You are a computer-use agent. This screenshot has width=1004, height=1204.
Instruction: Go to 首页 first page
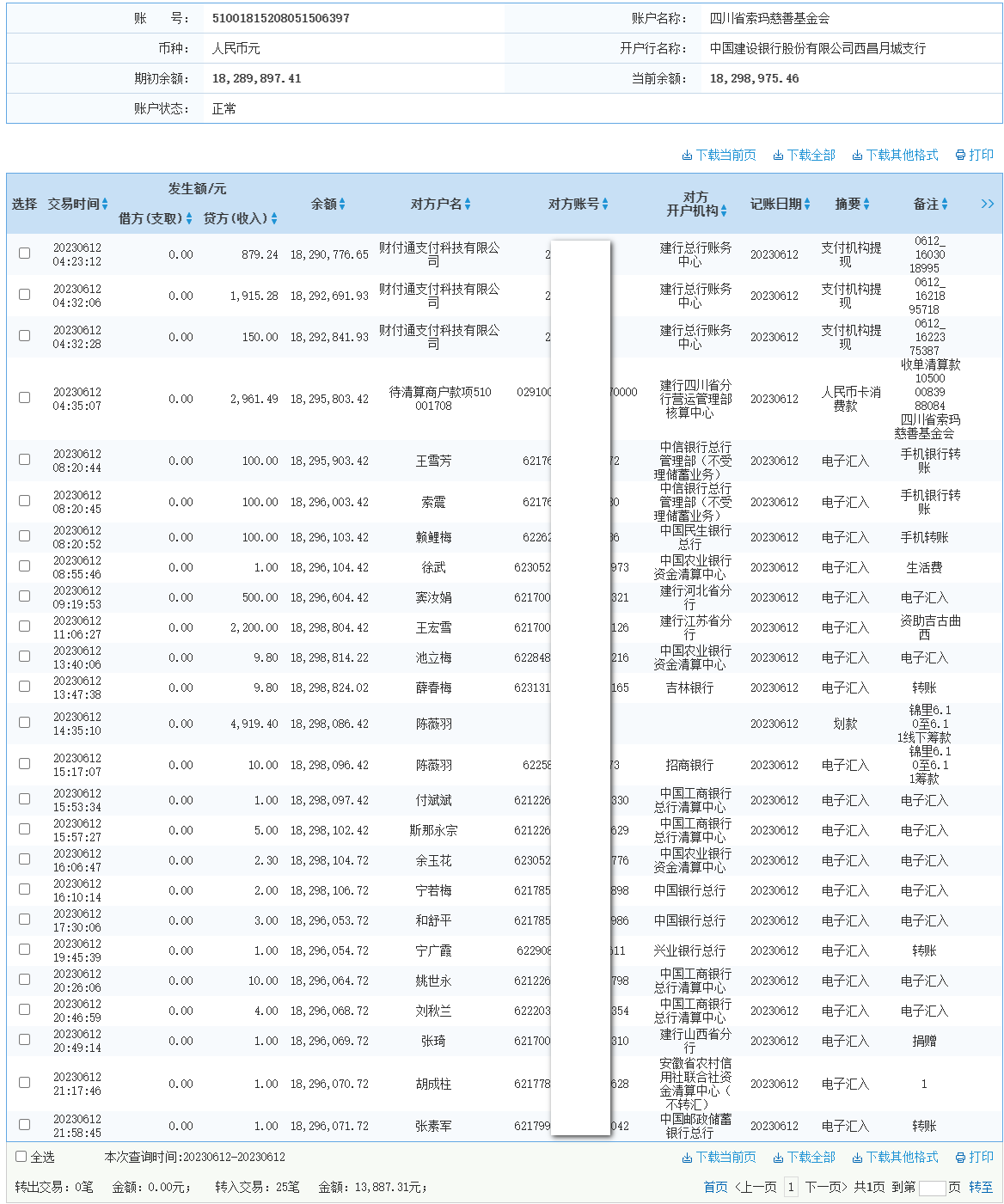[x=716, y=1187]
